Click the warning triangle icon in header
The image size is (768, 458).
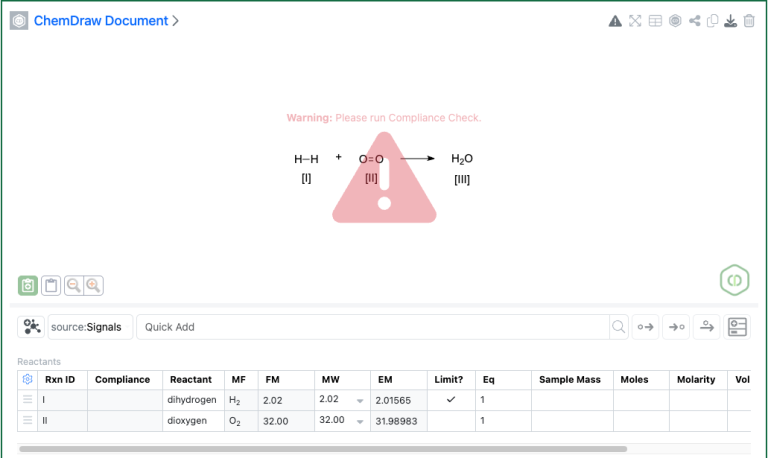pos(615,21)
